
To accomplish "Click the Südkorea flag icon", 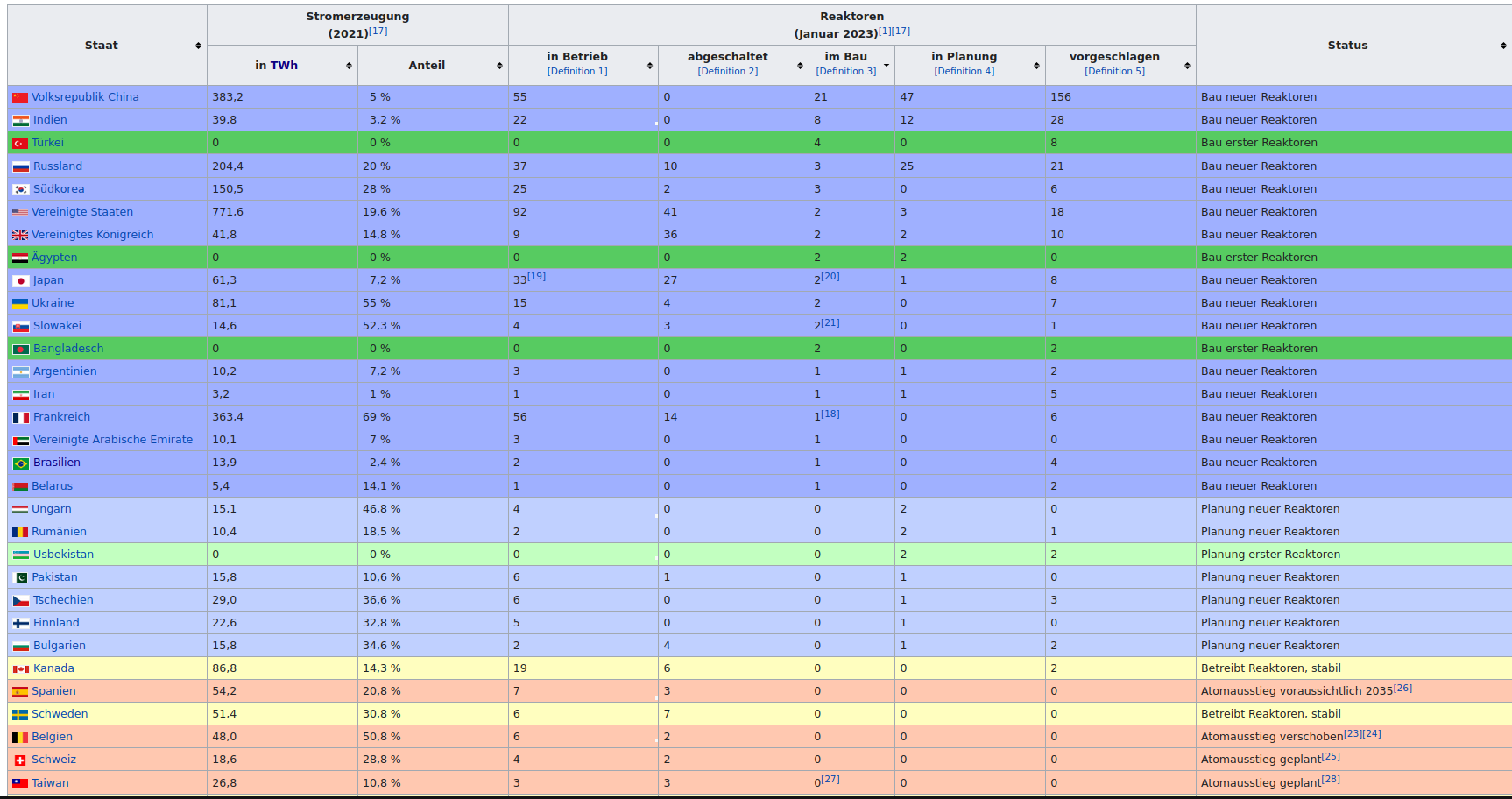I will (x=20, y=189).
